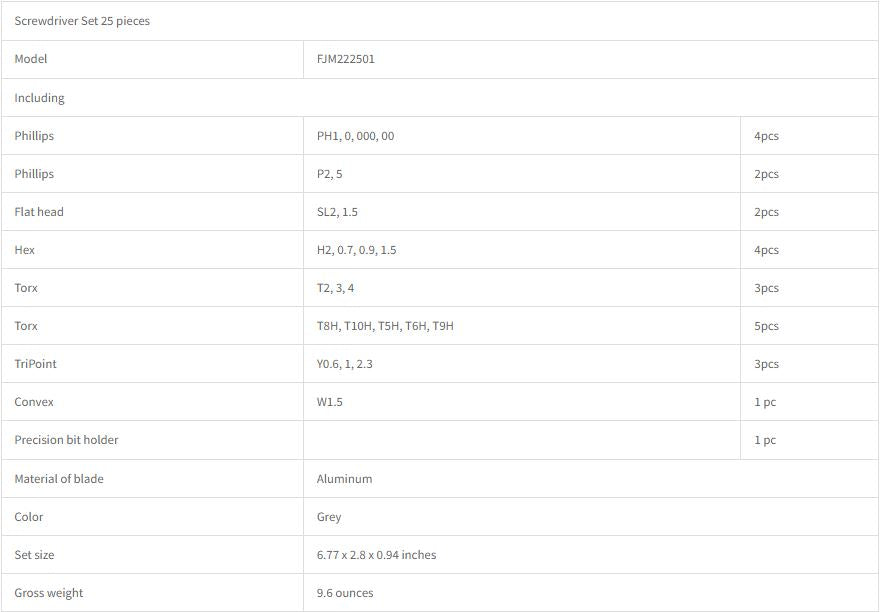Click the "Grey" color value

329,517
